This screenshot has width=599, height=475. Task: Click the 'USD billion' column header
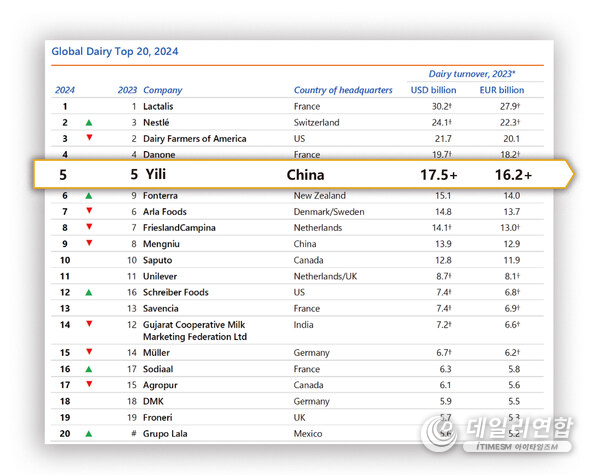(434, 90)
